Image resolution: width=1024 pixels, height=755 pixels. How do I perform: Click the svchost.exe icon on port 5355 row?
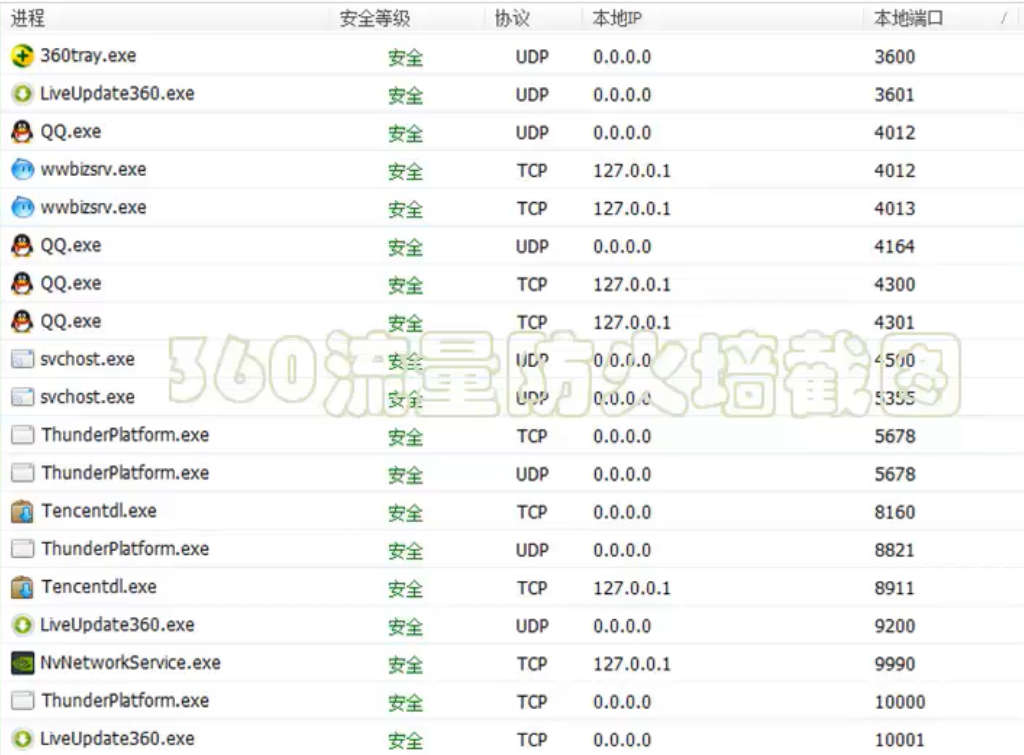22,397
